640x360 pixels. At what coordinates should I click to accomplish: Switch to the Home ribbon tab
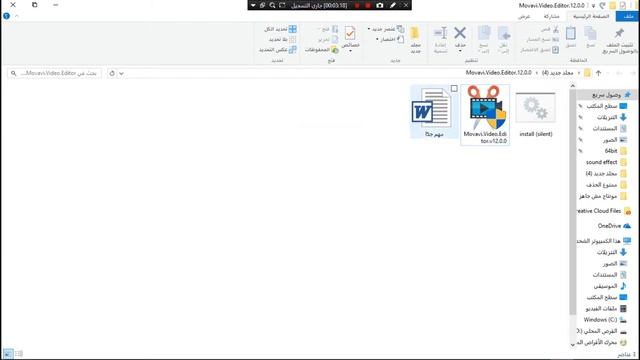[591, 16]
